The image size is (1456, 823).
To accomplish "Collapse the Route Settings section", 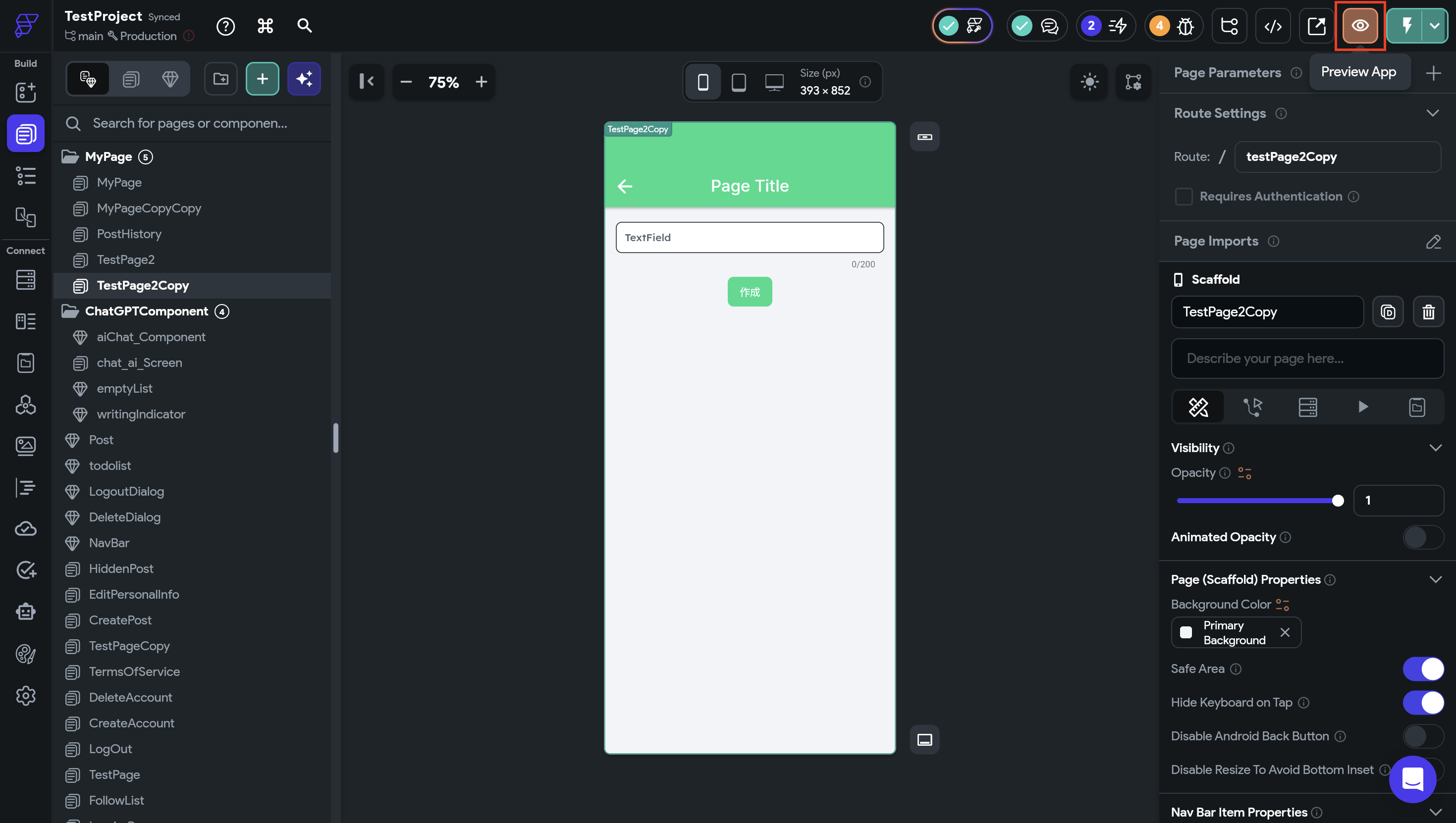I will click(x=1432, y=113).
